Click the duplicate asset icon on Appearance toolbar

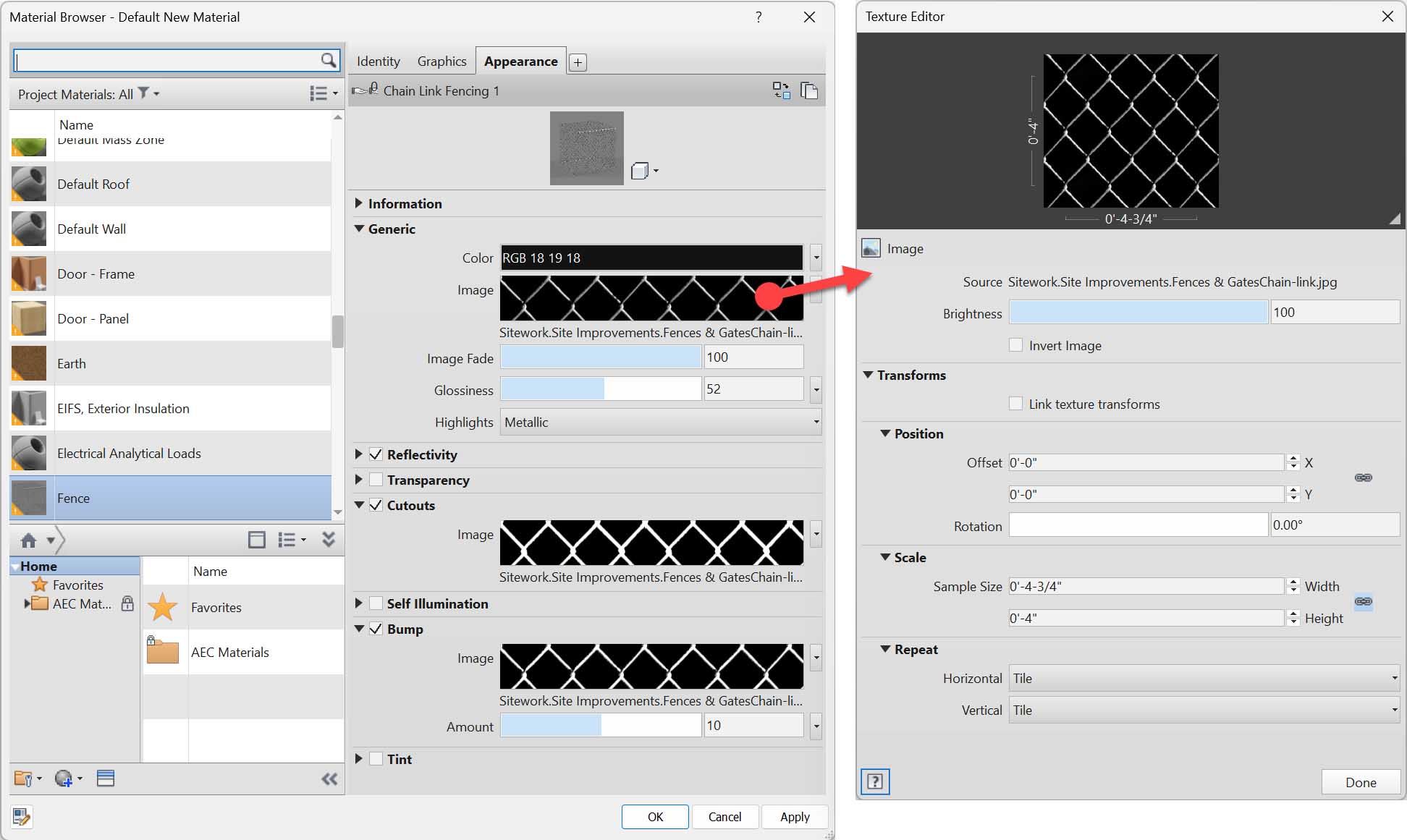pos(809,90)
